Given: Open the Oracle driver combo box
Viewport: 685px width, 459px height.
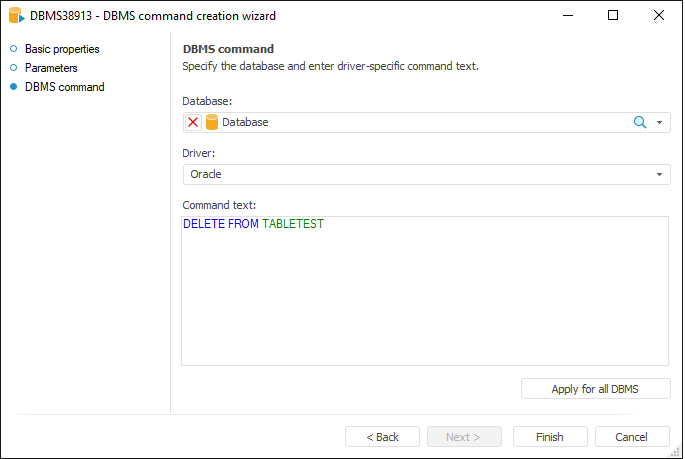Looking at the screenshot, I should (x=426, y=174).
